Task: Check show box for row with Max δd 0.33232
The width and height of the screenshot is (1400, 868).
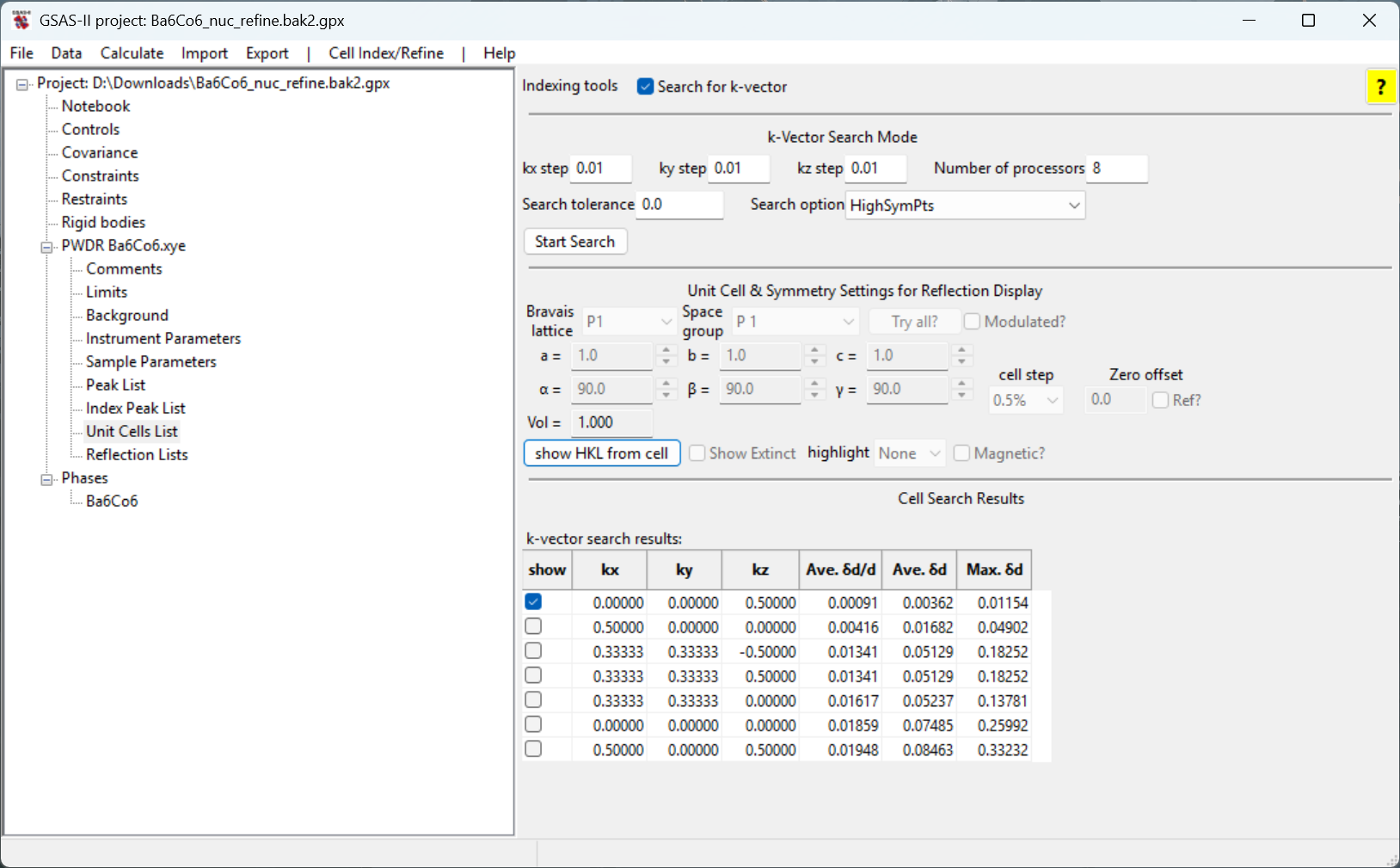Action: coord(533,749)
